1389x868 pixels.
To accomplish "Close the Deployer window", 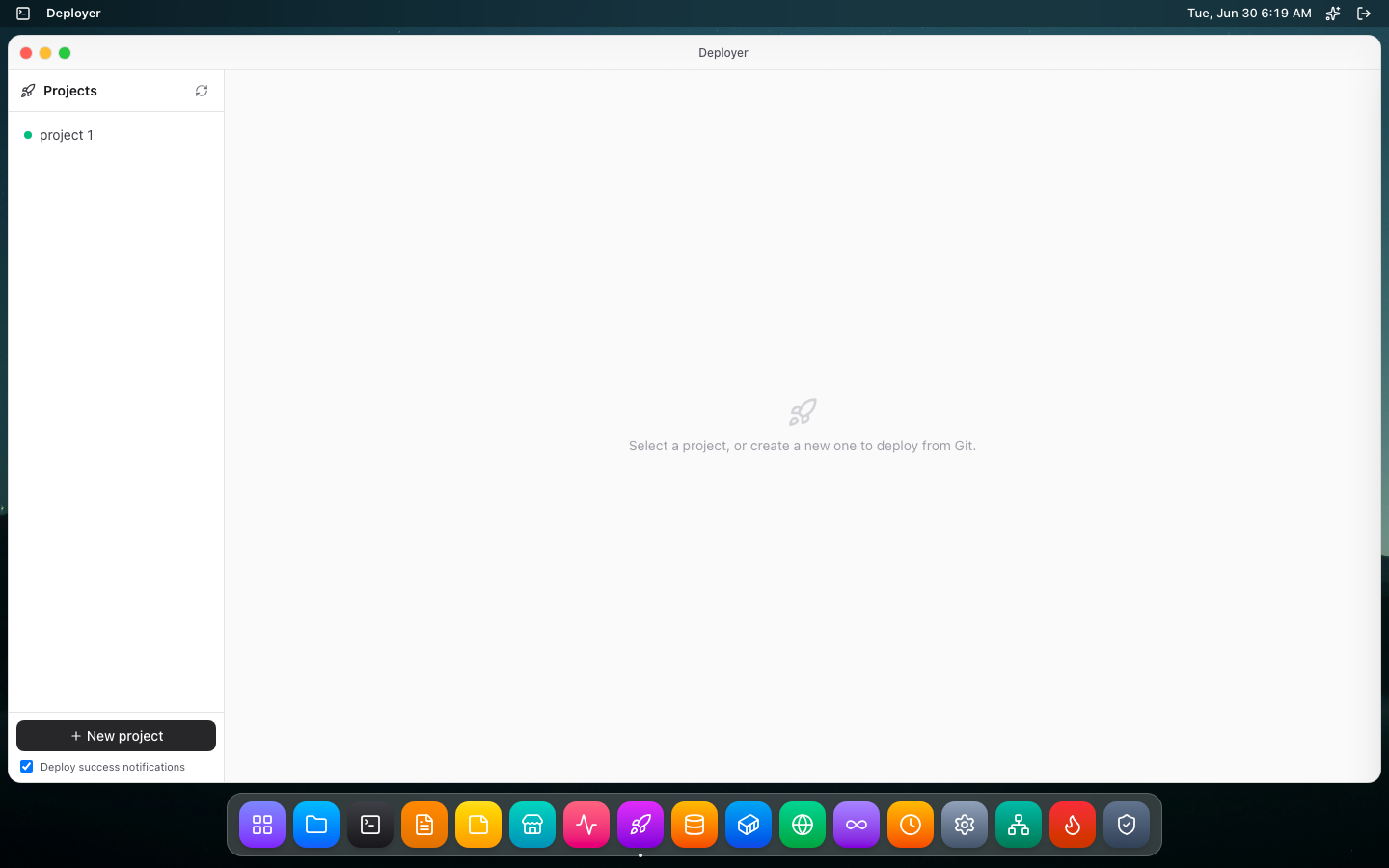I will pos(26,53).
